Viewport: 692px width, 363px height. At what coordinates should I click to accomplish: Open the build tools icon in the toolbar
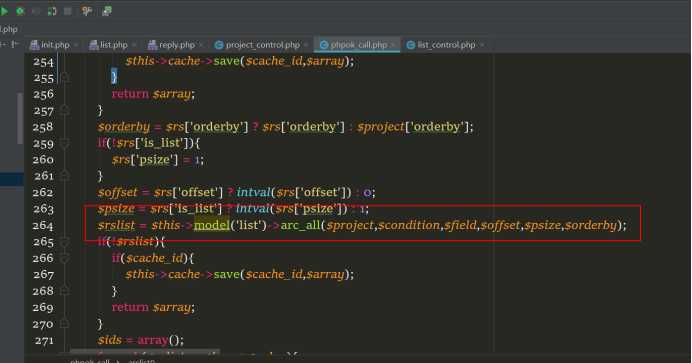pos(87,11)
